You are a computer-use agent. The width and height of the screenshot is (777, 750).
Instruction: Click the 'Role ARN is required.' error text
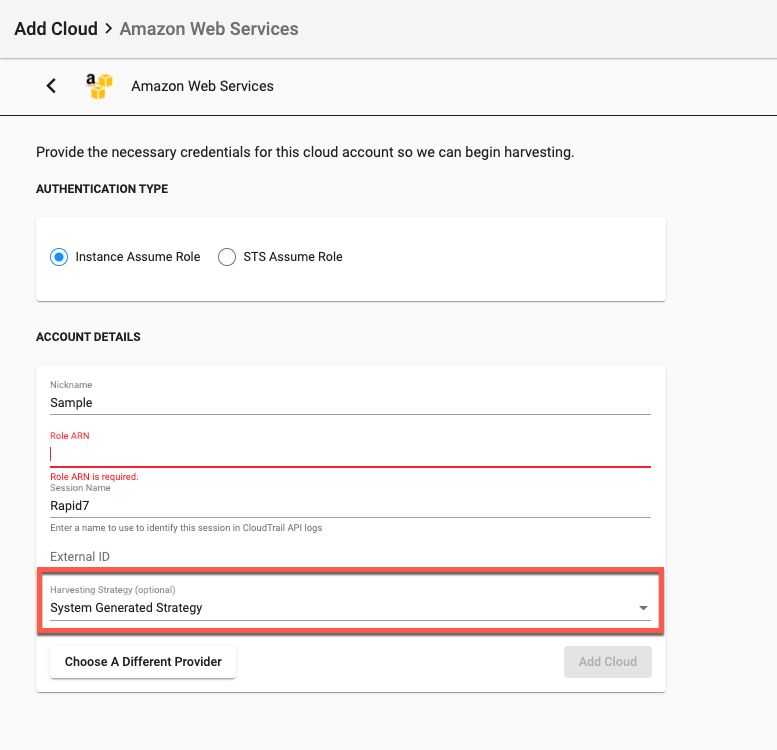(x=94, y=477)
